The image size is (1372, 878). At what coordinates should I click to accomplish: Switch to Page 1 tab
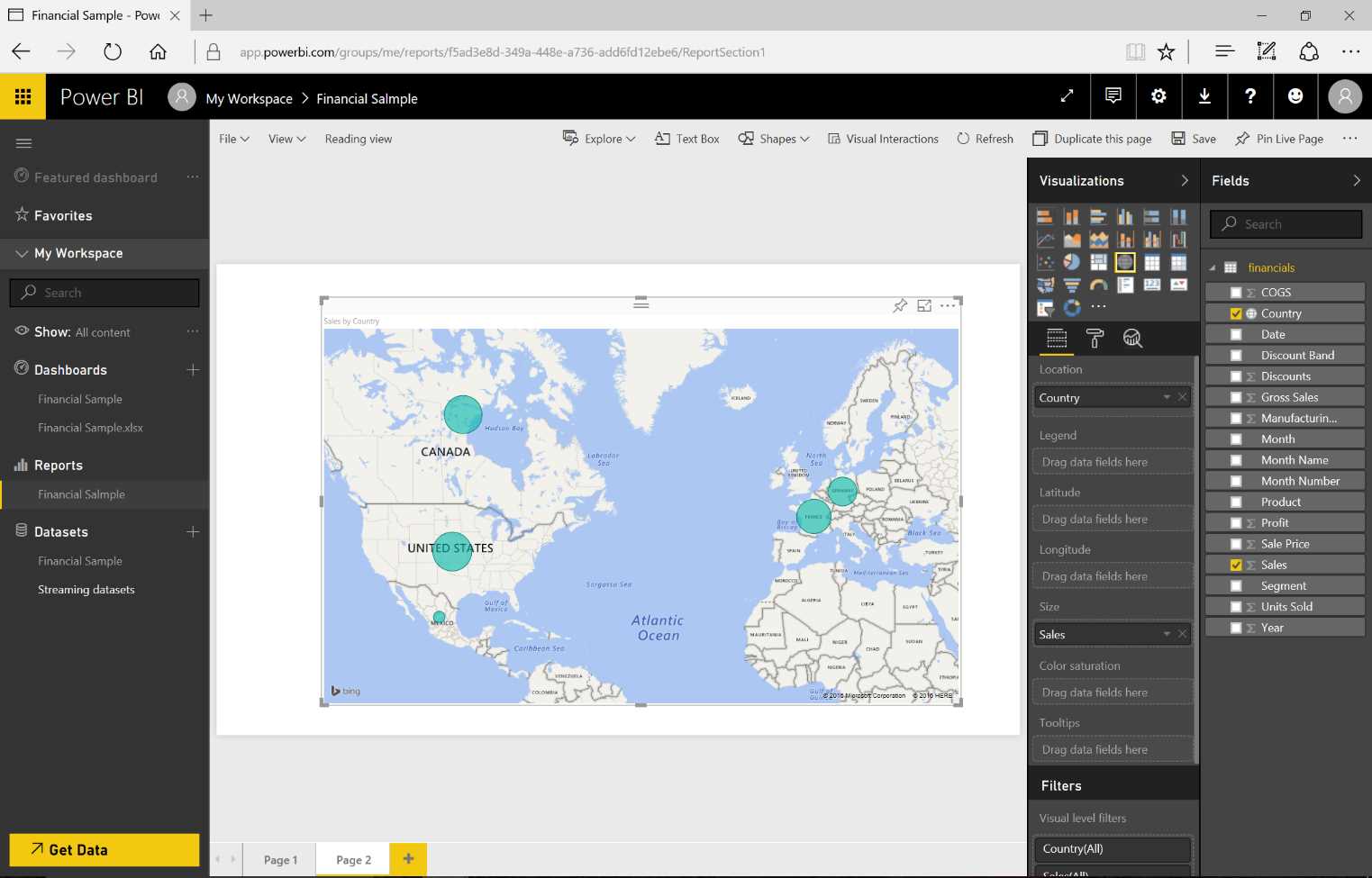280,859
